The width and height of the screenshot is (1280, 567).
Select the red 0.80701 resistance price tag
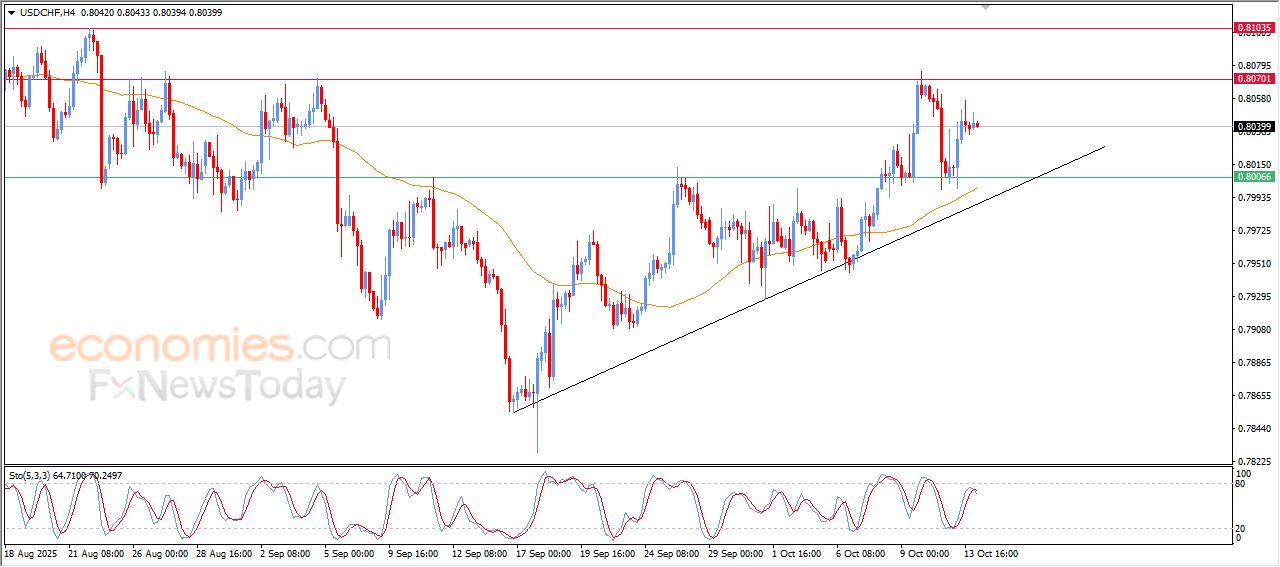click(x=1253, y=78)
